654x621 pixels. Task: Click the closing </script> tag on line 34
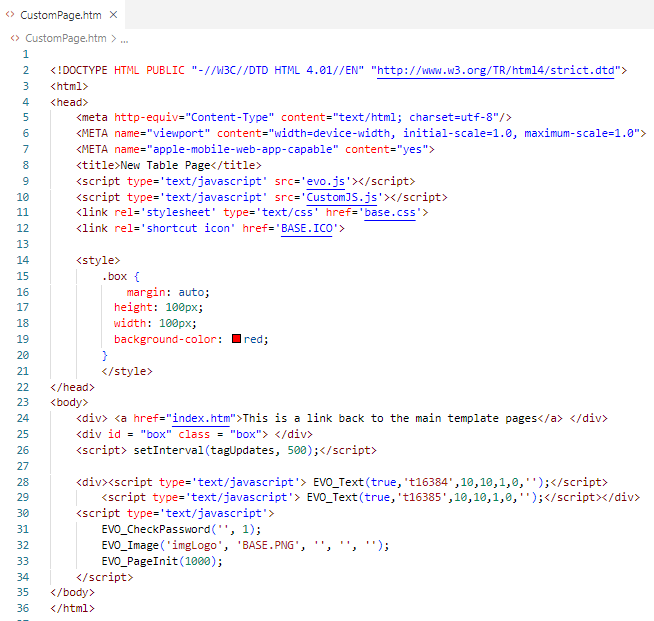click(105, 578)
